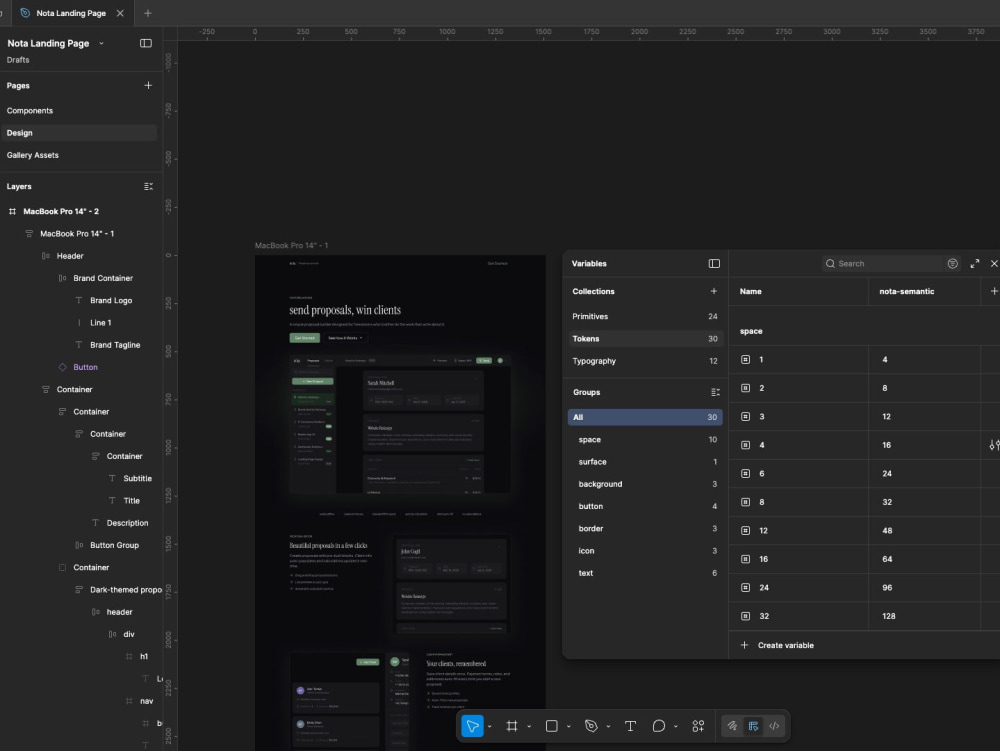1000x751 pixels.
Task: Select the space group
Action: click(x=645, y=439)
